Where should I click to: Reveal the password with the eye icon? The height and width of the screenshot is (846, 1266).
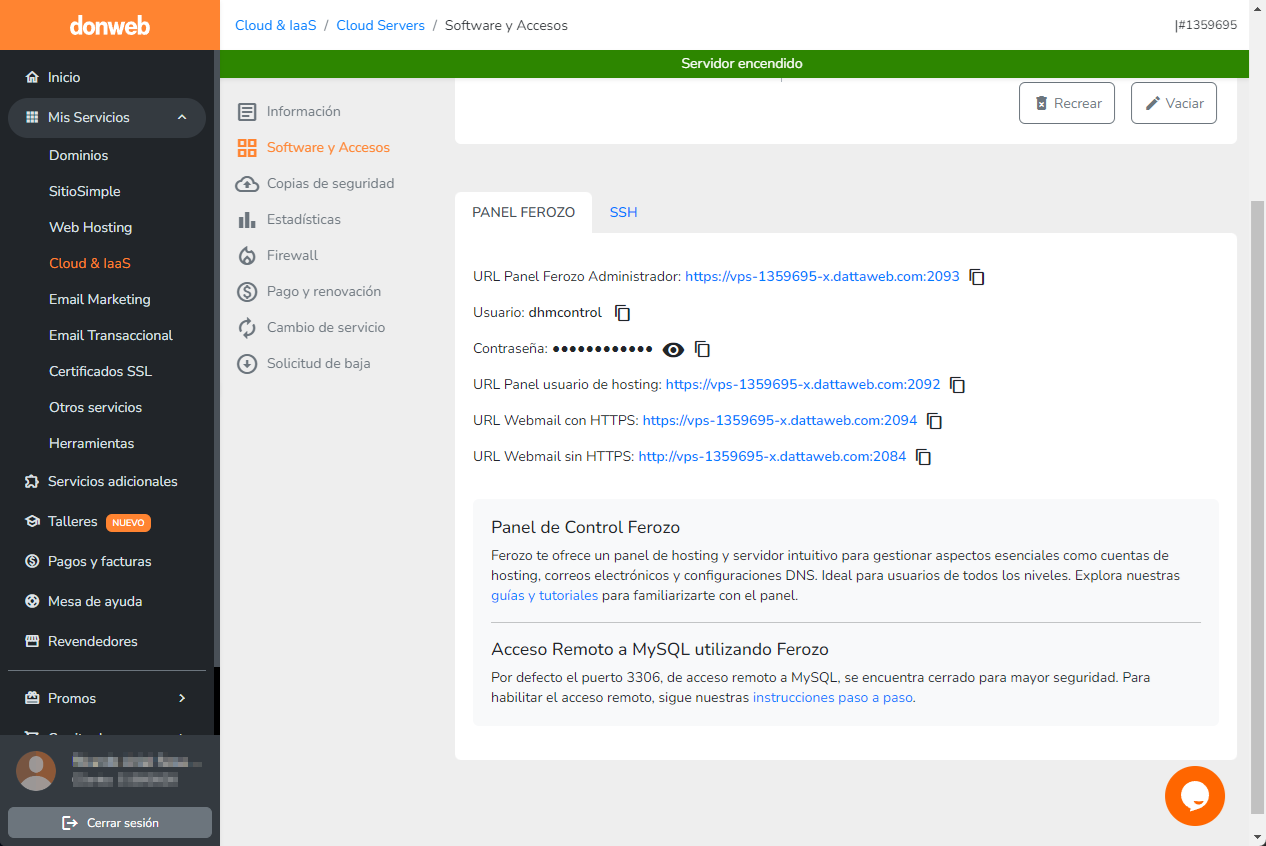[673, 349]
